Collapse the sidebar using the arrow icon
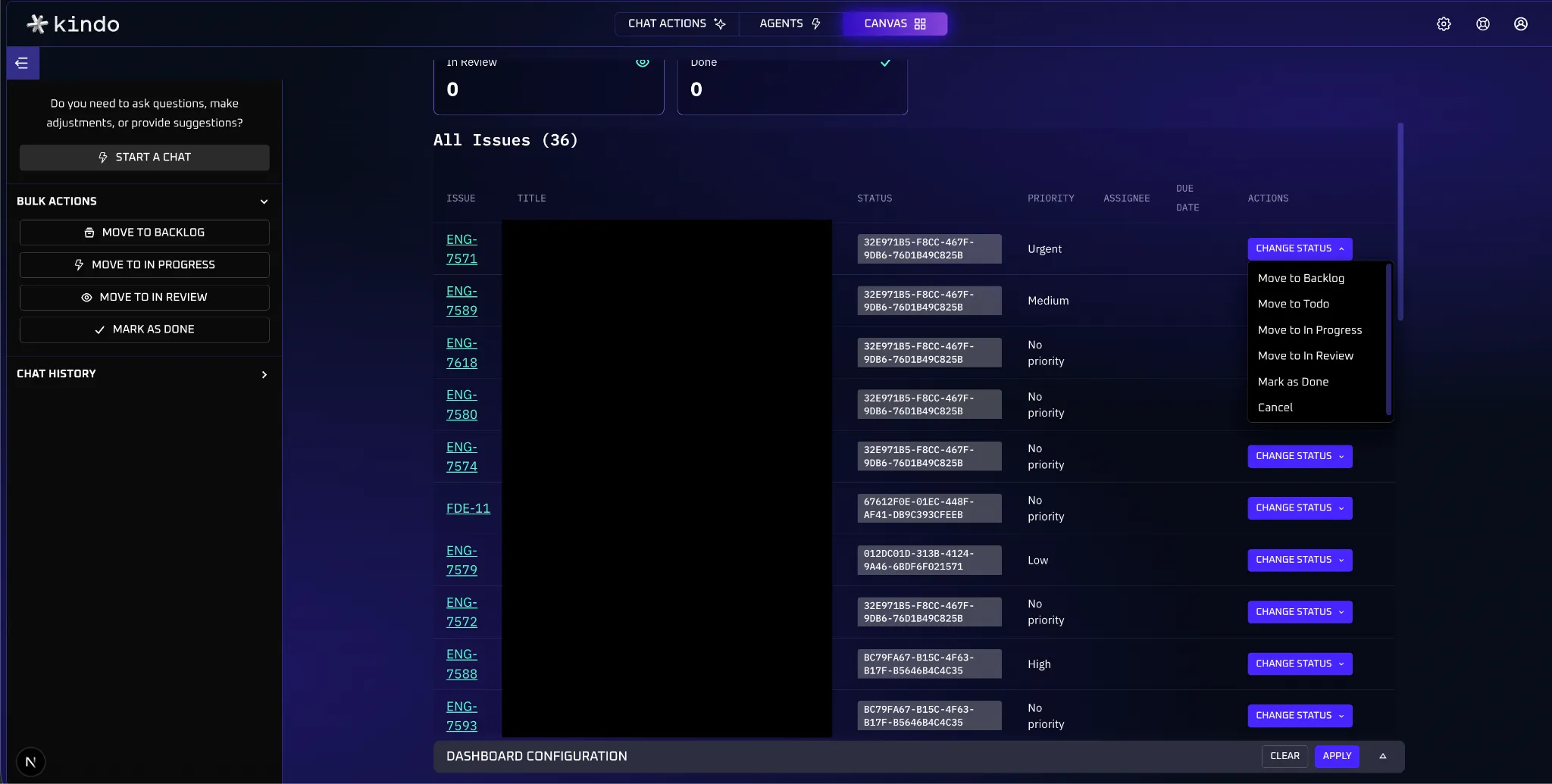1552x784 pixels. click(x=22, y=63)
